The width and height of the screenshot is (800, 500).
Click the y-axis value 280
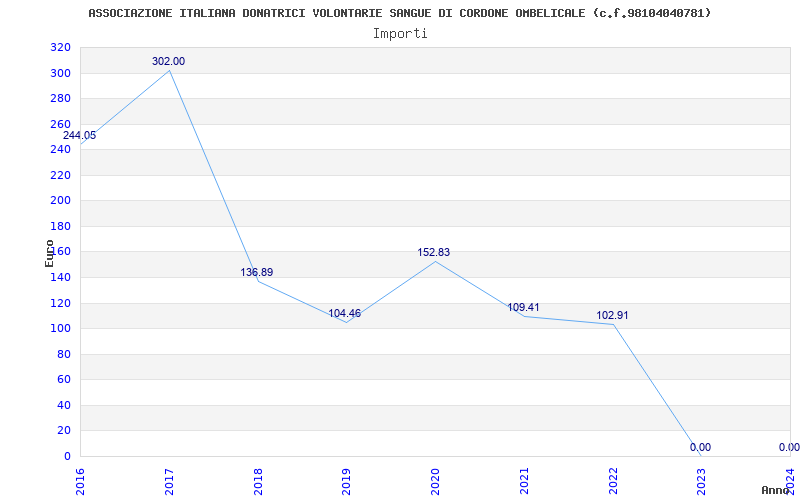pyautogui.click(x=61, y=98)
